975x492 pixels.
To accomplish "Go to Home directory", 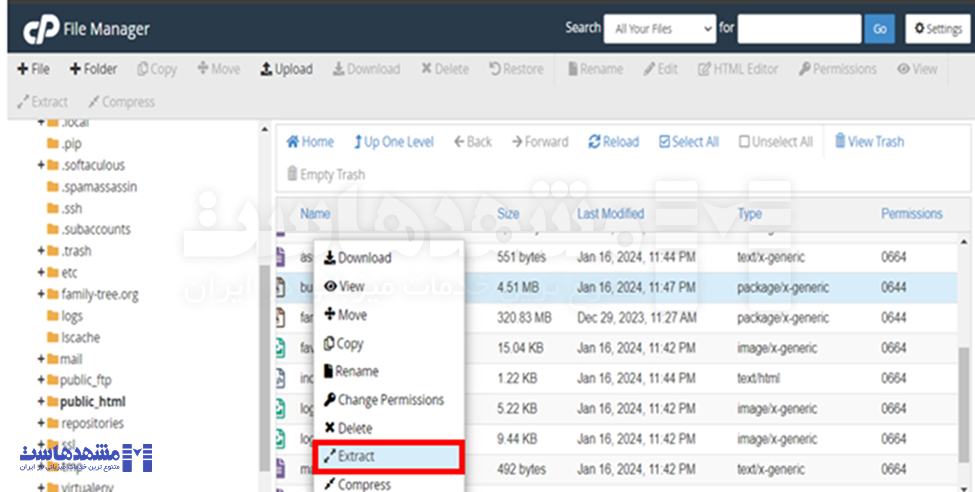I will click(x=310, y=142).
